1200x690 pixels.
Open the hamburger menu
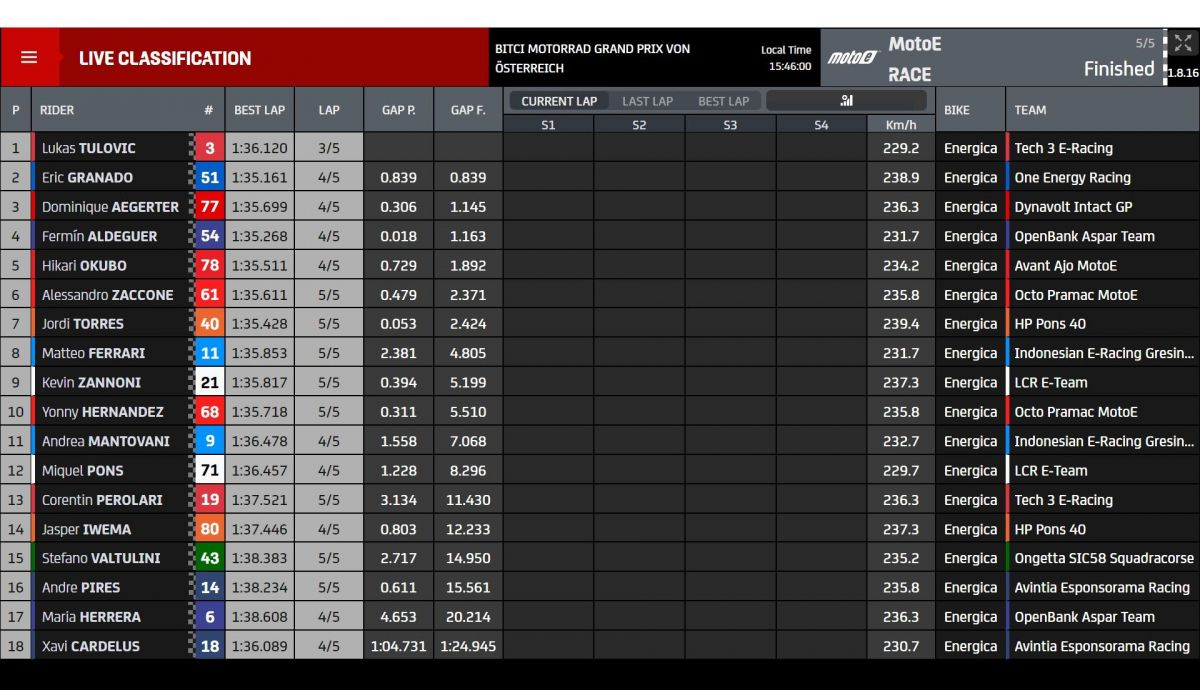point(29,58)
